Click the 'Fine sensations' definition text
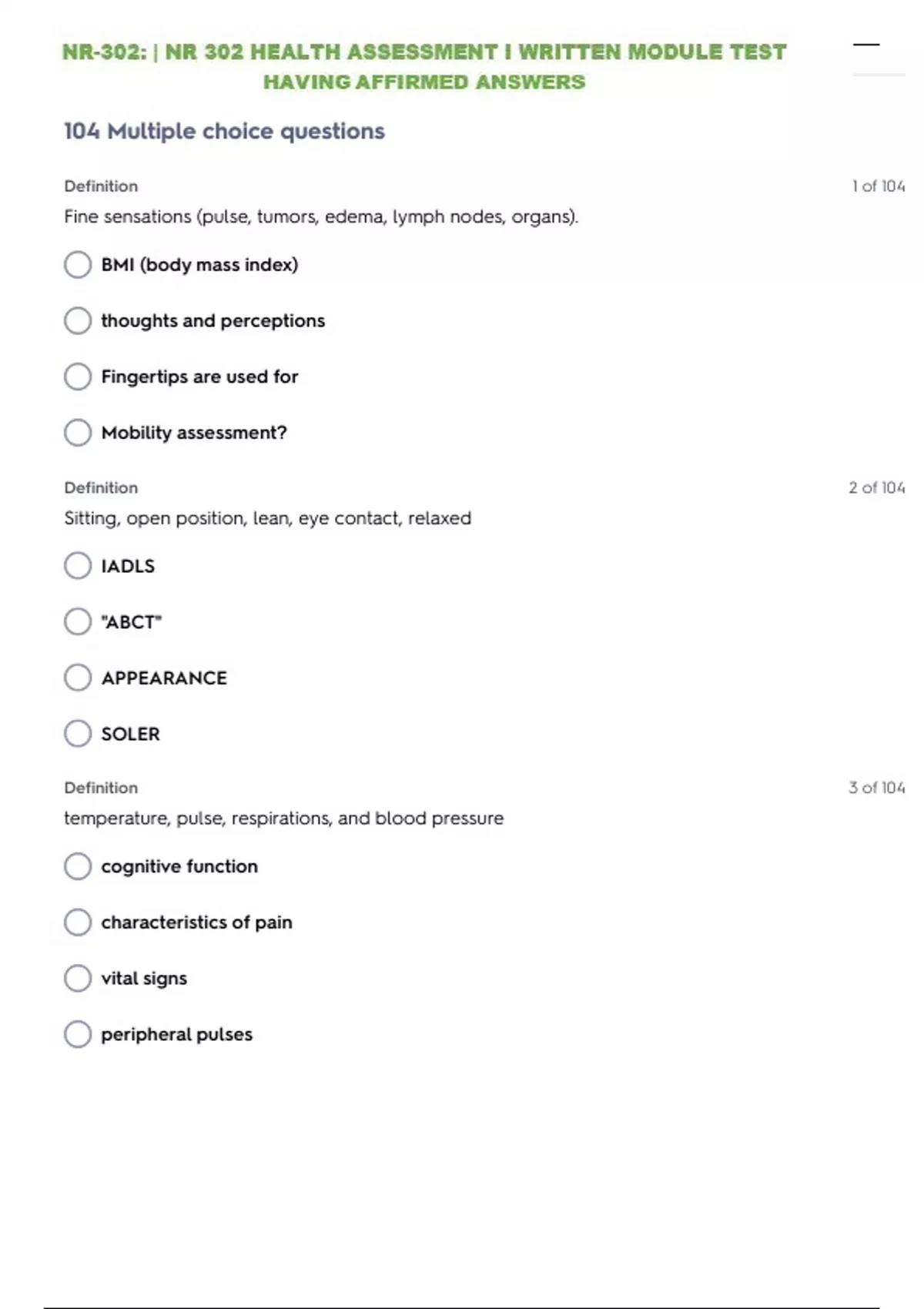 (321, 216)
